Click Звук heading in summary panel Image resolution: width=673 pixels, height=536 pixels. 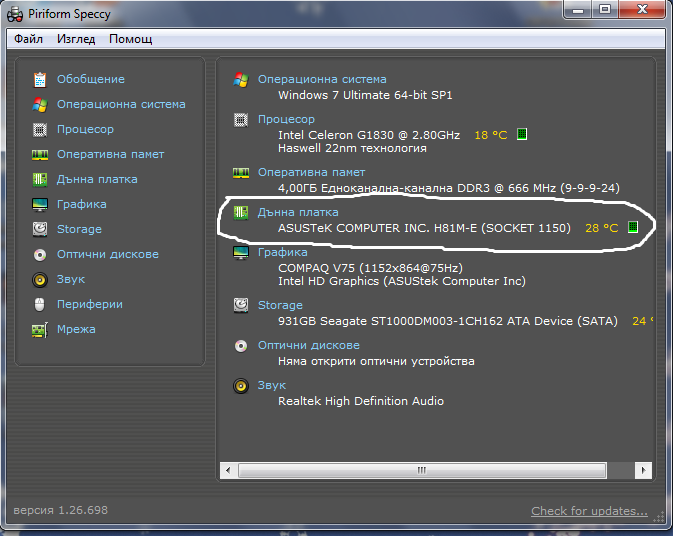[x=272, y=385]
